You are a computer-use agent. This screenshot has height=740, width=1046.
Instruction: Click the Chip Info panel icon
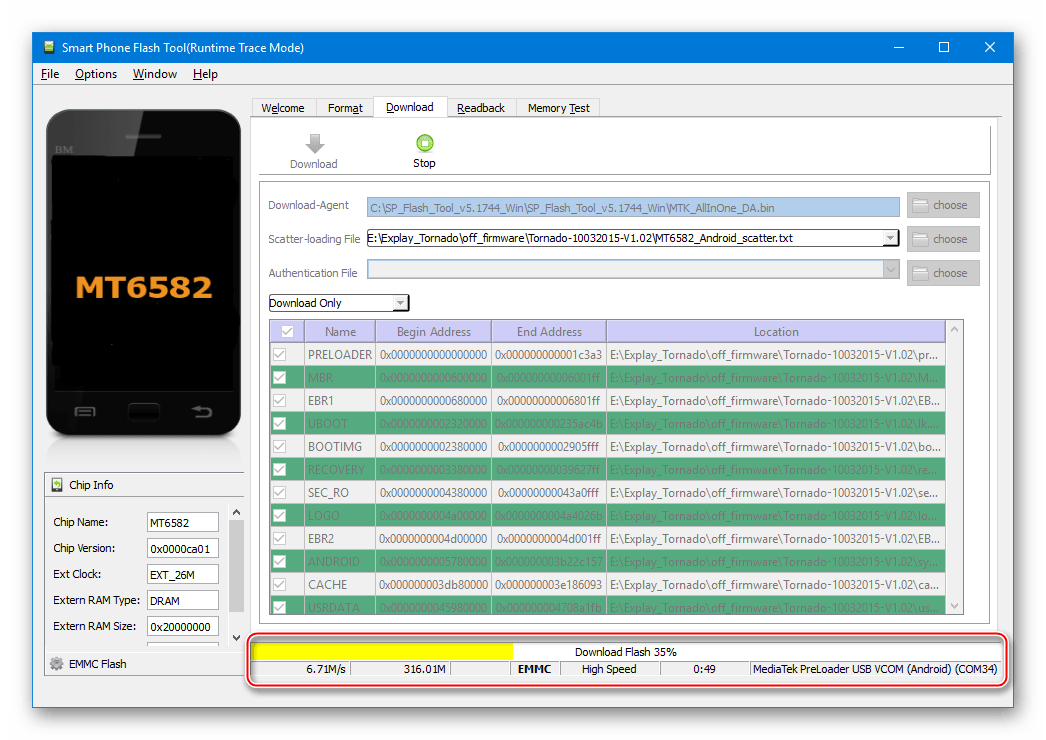pyautogui.click(x=56, y=485)
